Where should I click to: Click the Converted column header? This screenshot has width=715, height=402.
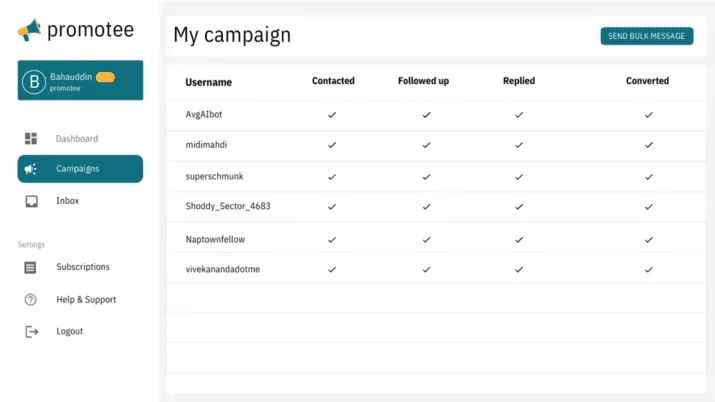648,81
